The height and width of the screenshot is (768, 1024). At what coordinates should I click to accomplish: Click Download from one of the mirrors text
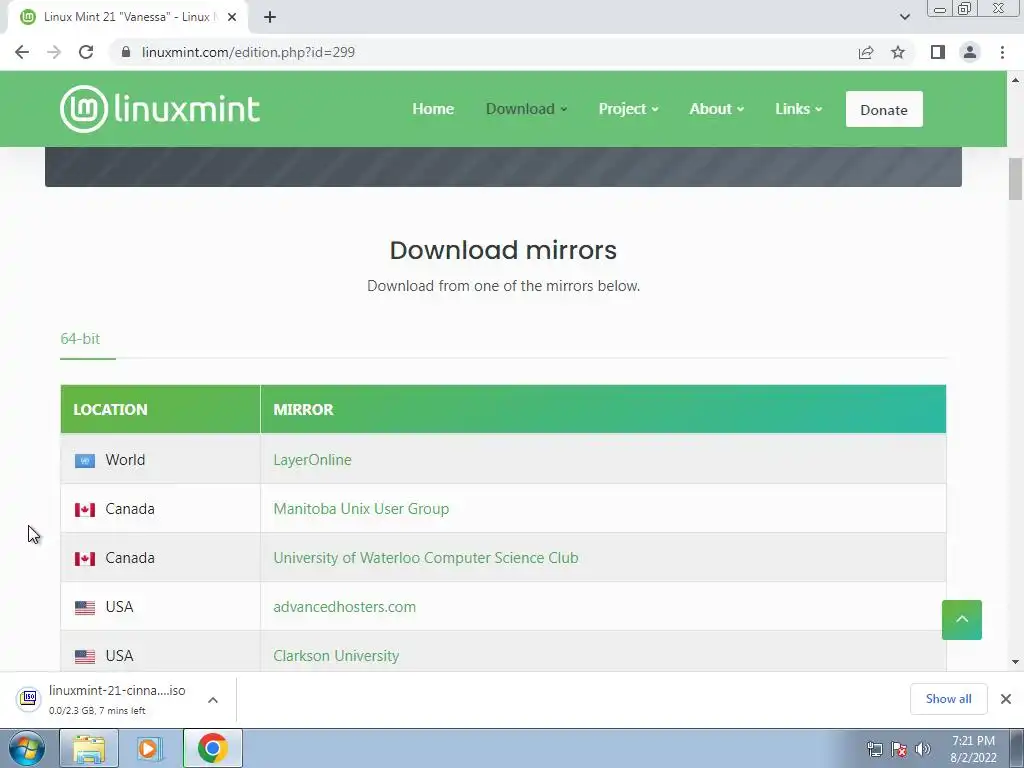pos(503,286)
